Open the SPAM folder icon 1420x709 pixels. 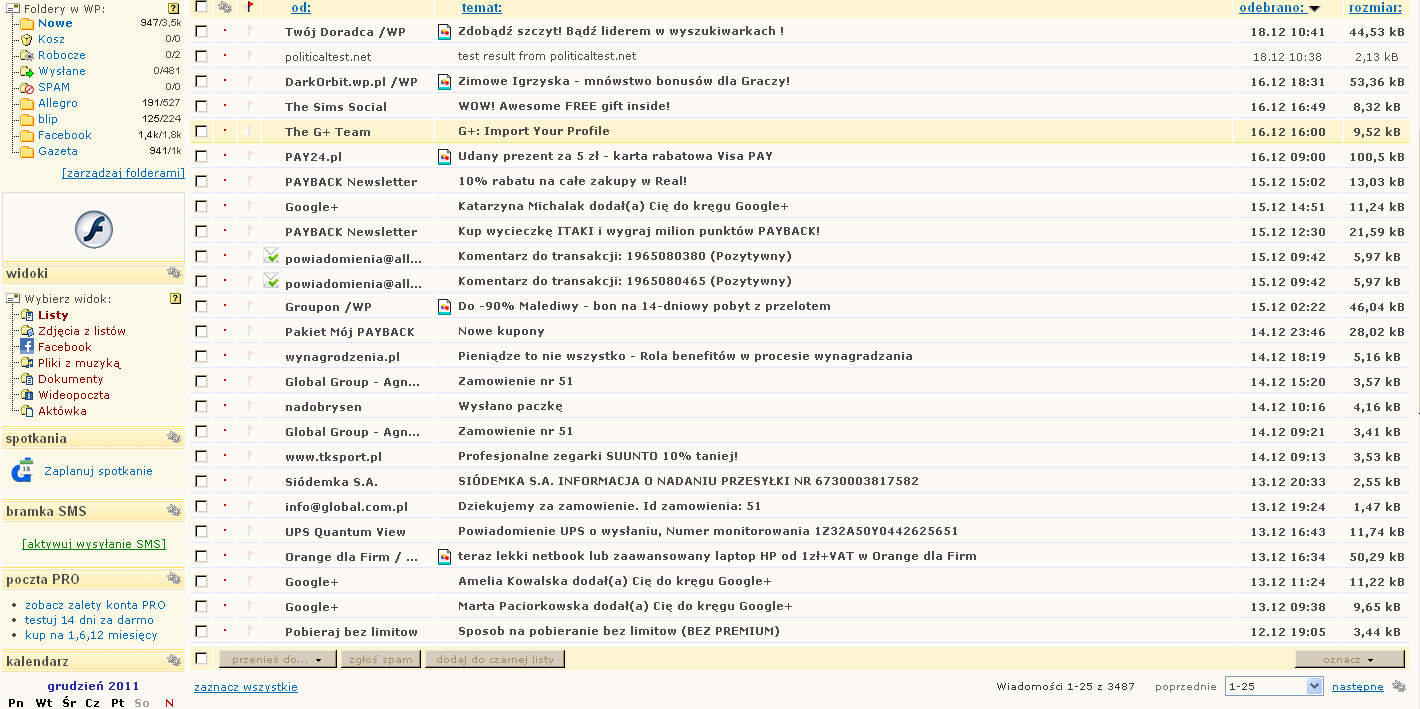tap(26, 87)
